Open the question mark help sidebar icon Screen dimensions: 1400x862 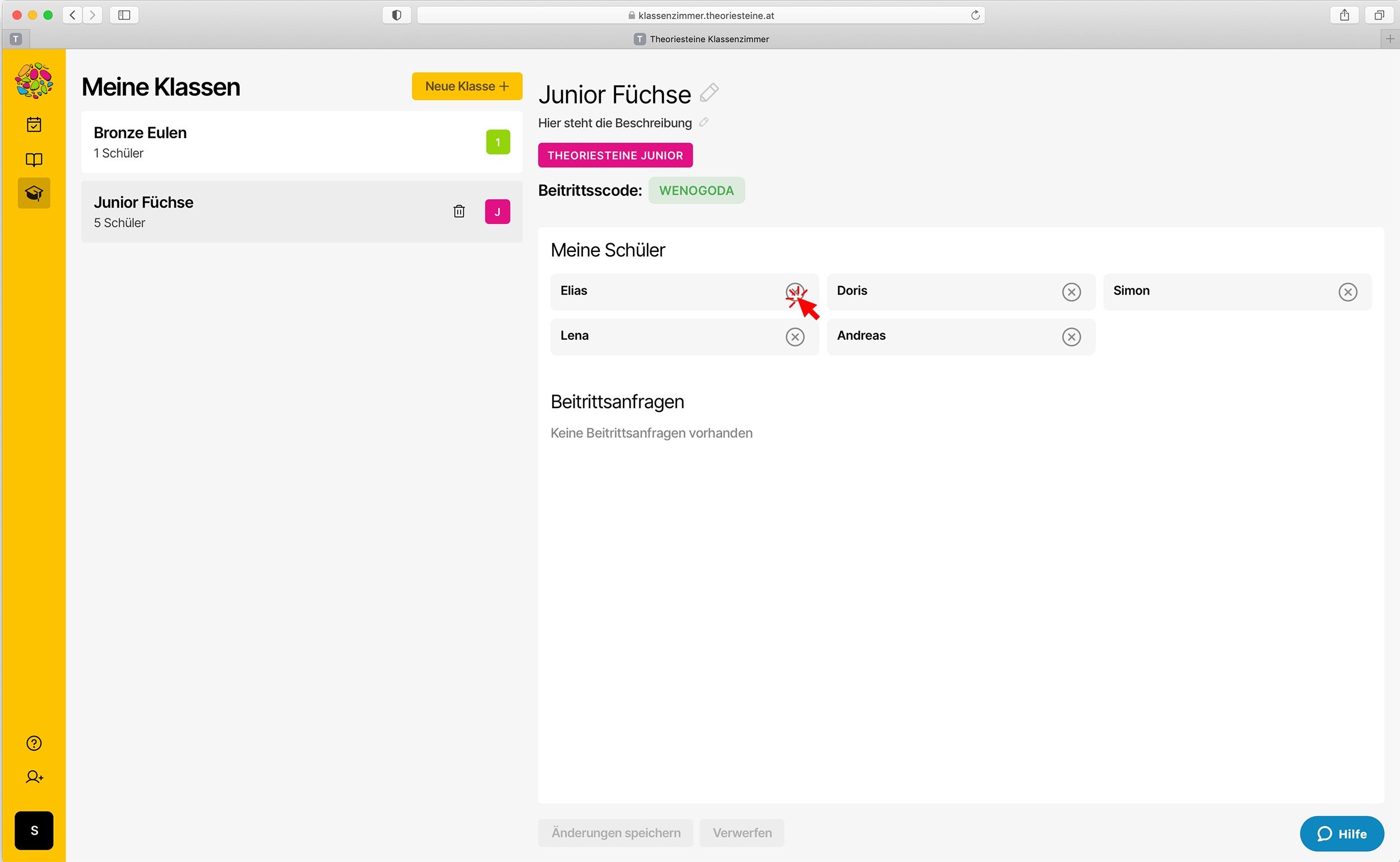[x=34, y=743]
